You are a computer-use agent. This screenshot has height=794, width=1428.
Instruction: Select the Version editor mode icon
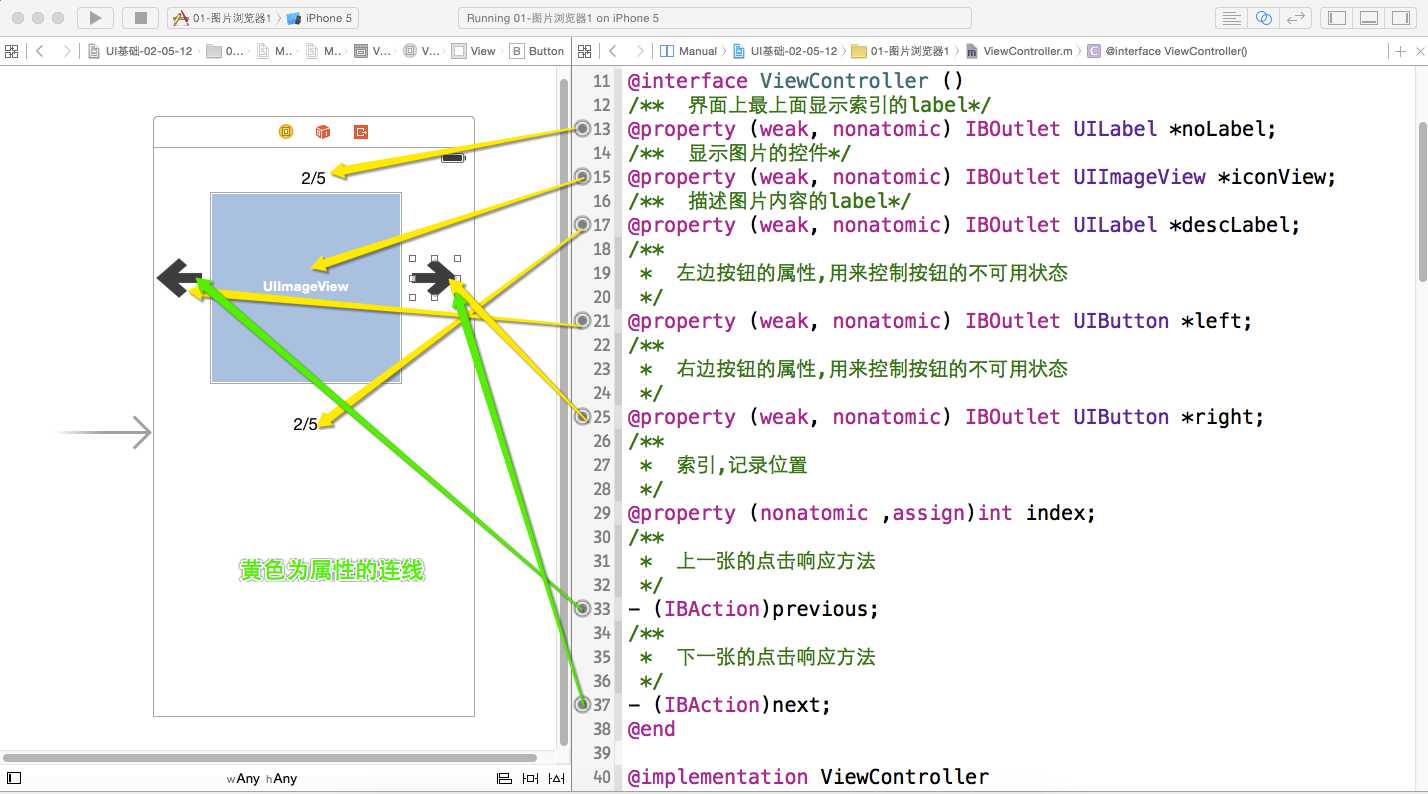coord(1296,18)
